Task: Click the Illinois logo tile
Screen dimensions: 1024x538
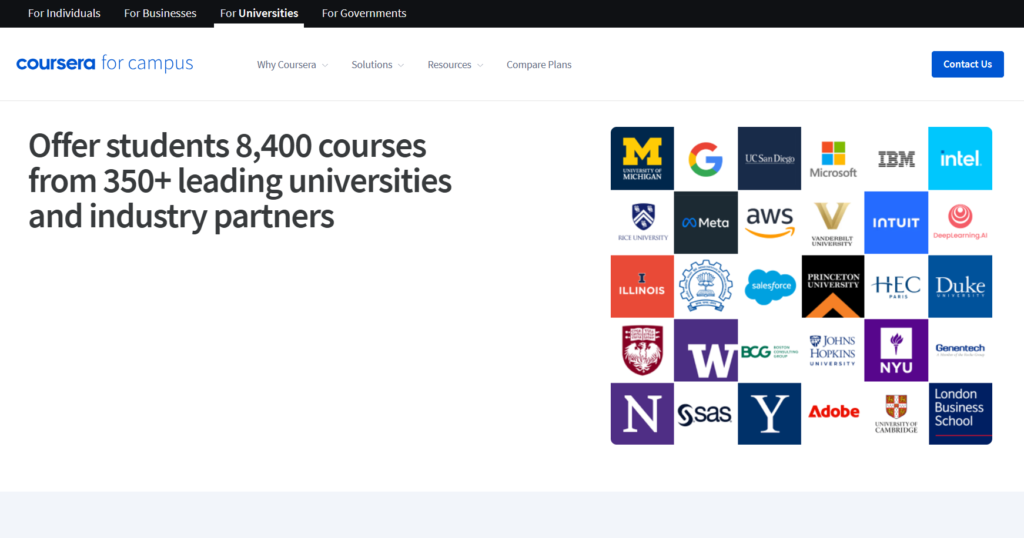Action: tap(642, 287)
